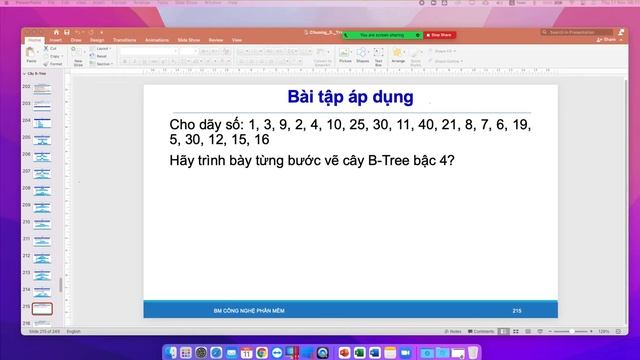This screenshot has width=640, height=360.
Task: Open Excel from the Dock
Action: (x=359, y=352)
